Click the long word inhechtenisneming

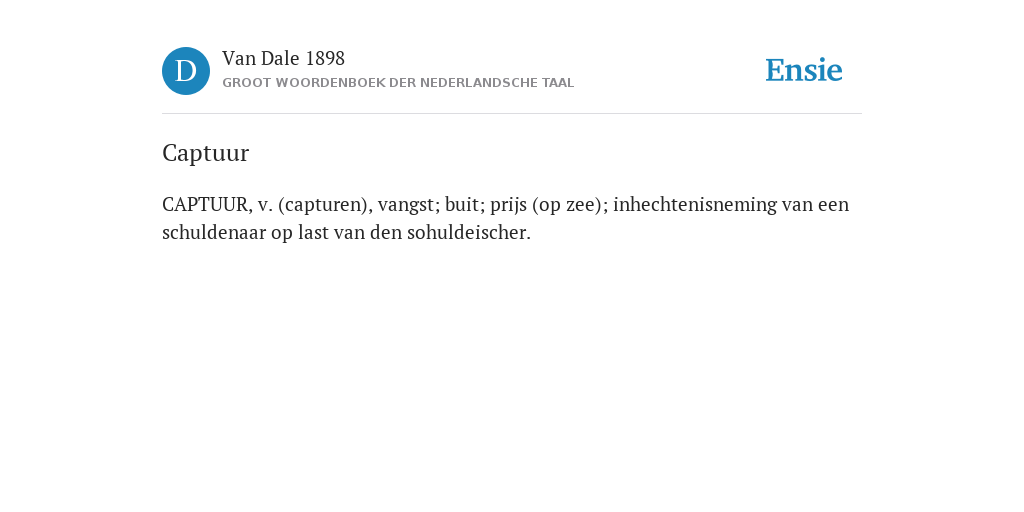point(695,205)
